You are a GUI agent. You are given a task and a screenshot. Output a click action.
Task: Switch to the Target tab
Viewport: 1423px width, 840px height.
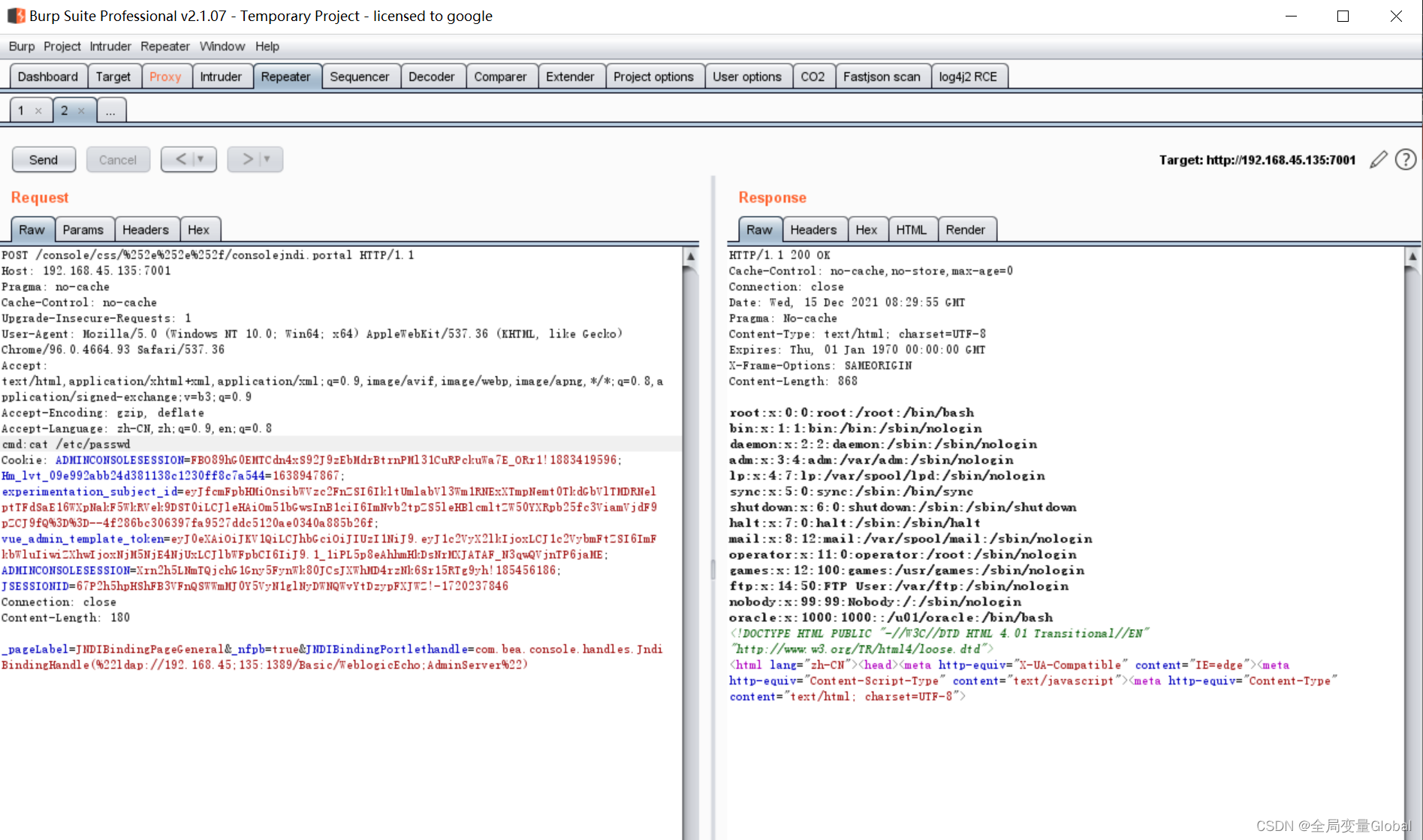113,77
